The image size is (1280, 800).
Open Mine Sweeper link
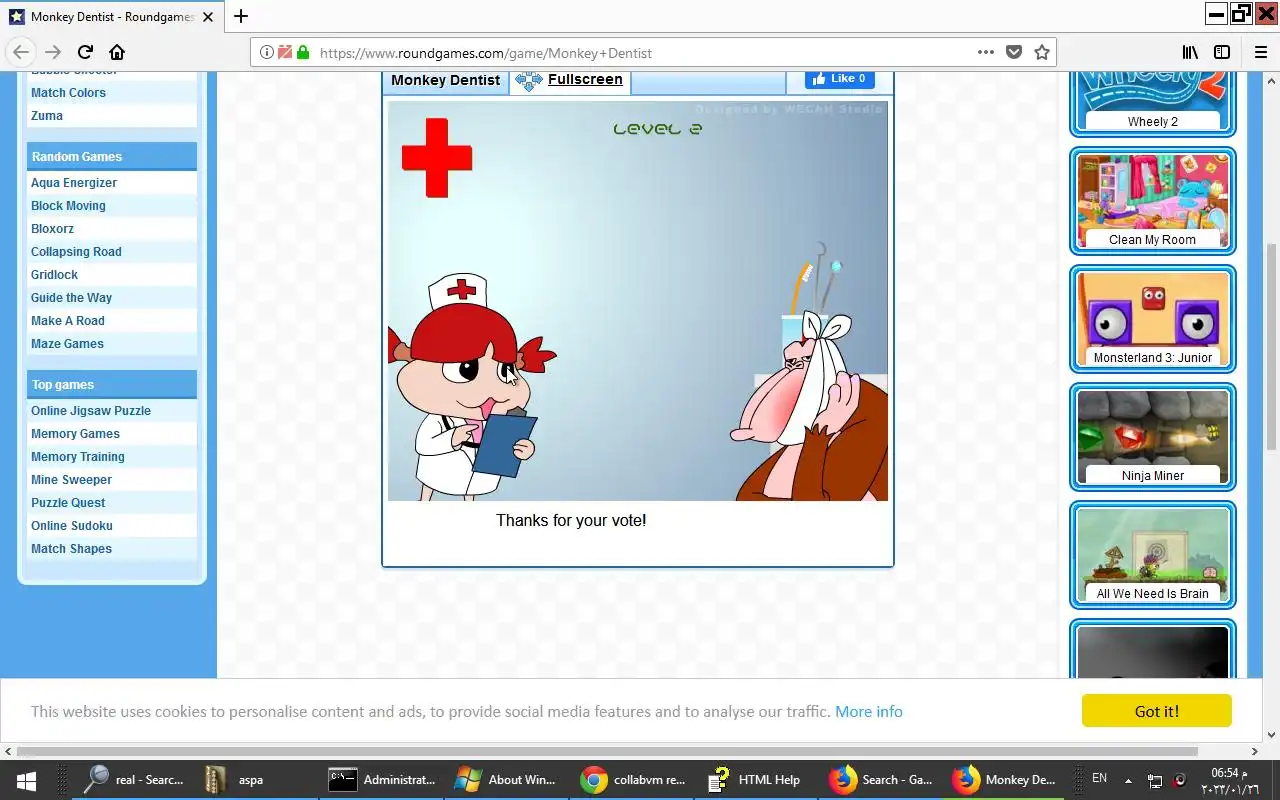[71, 479]
